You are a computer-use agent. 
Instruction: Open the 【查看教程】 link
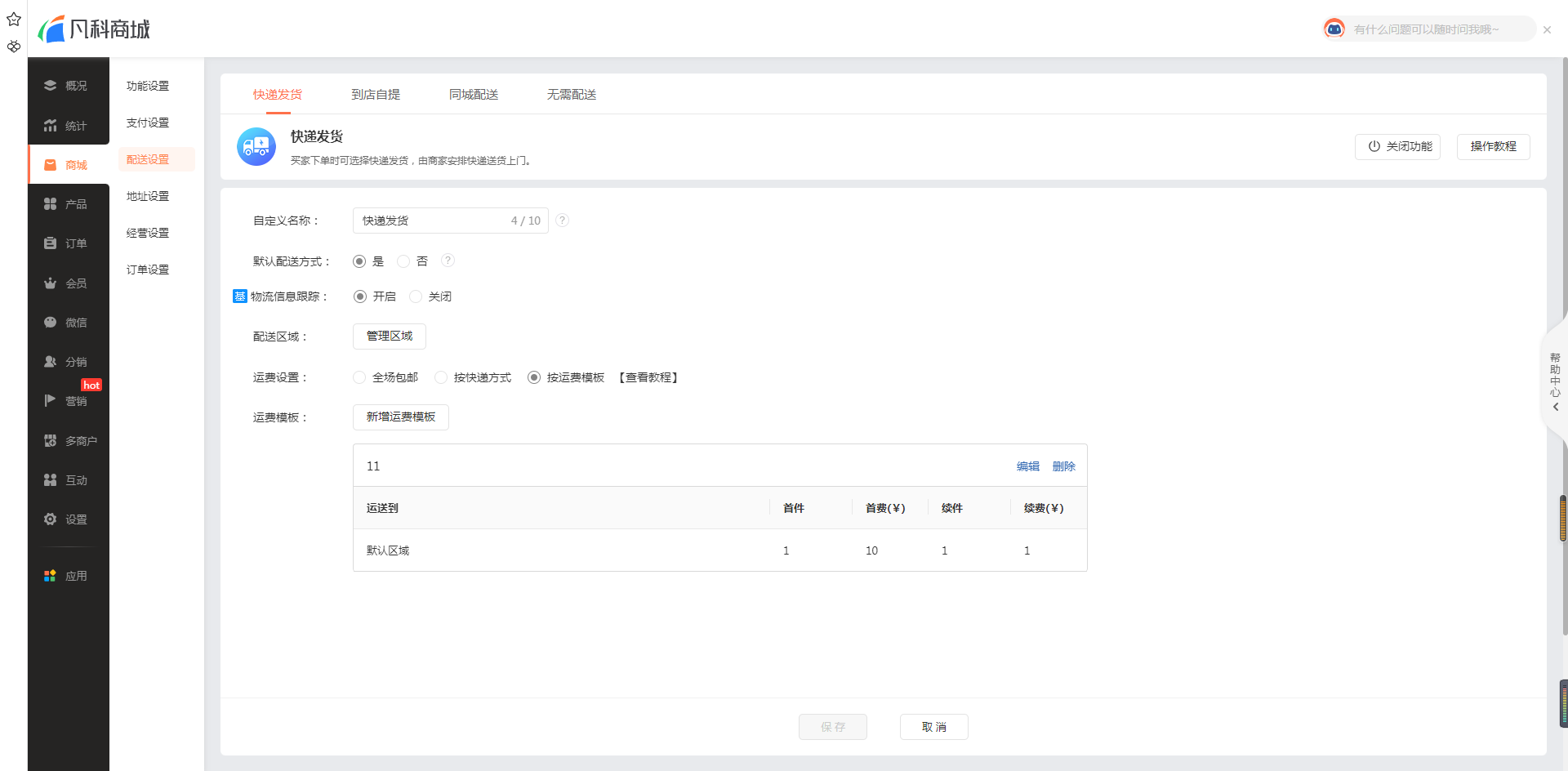click(x=648, y=377)
